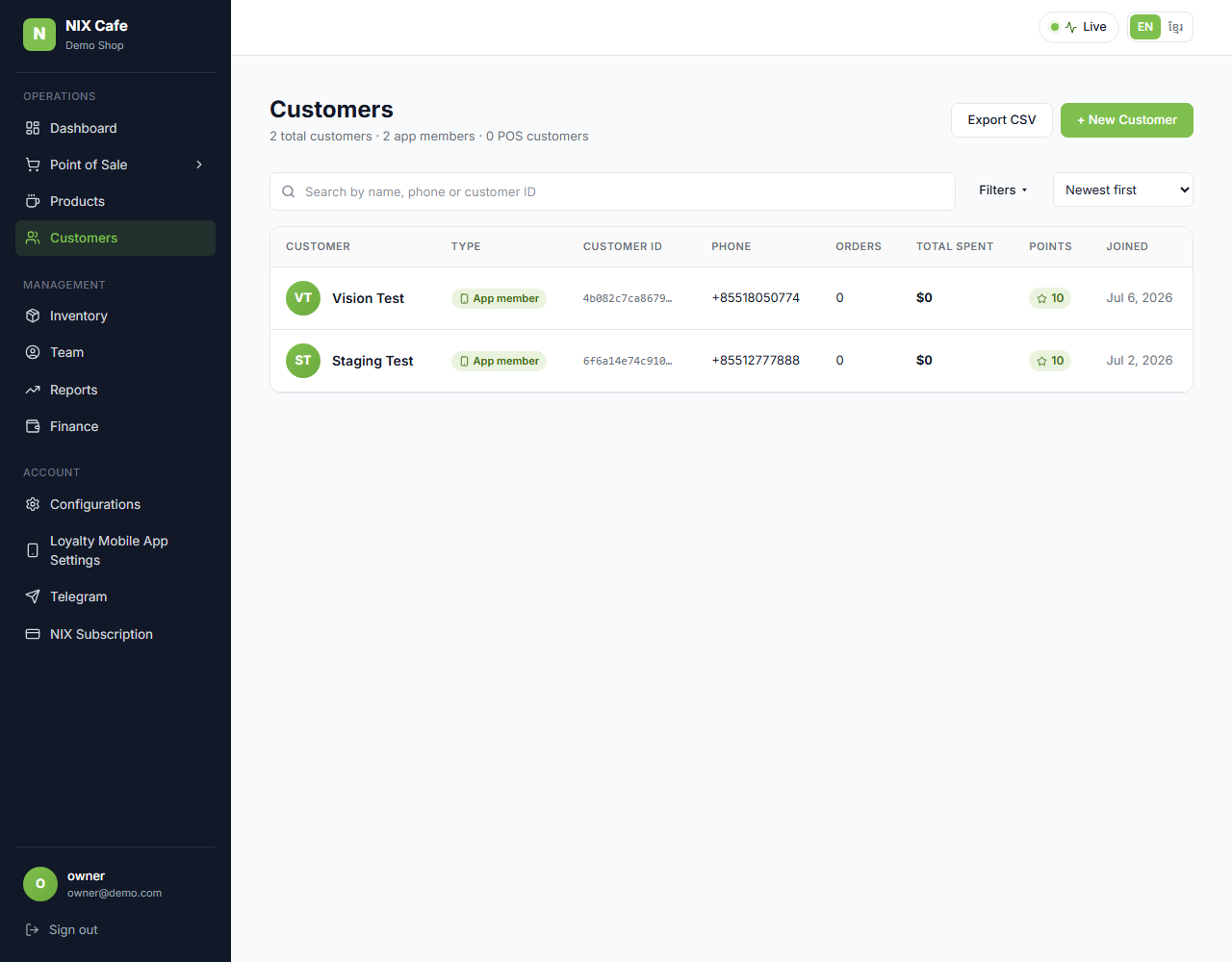
Task: Click the Export CSV button
Action: pos(1002,120)
